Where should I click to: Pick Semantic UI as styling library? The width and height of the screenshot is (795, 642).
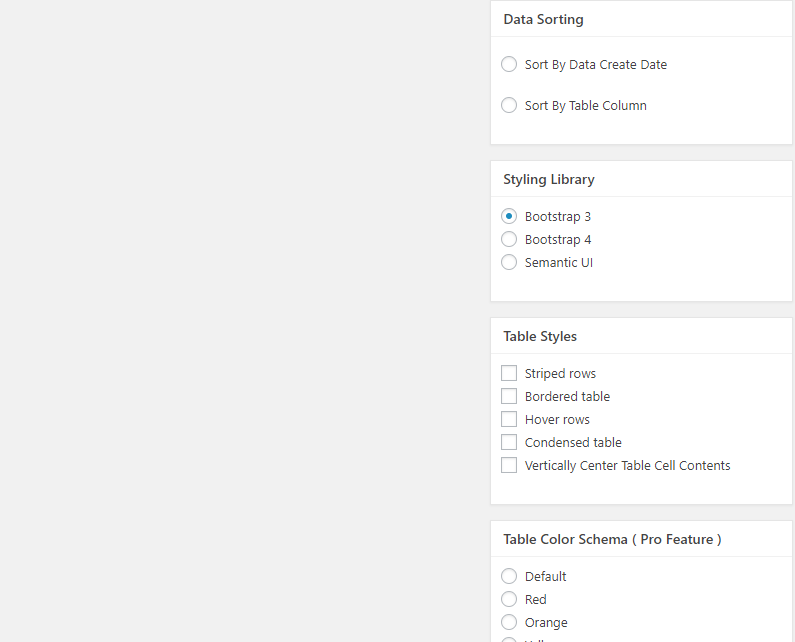[509, 263]
